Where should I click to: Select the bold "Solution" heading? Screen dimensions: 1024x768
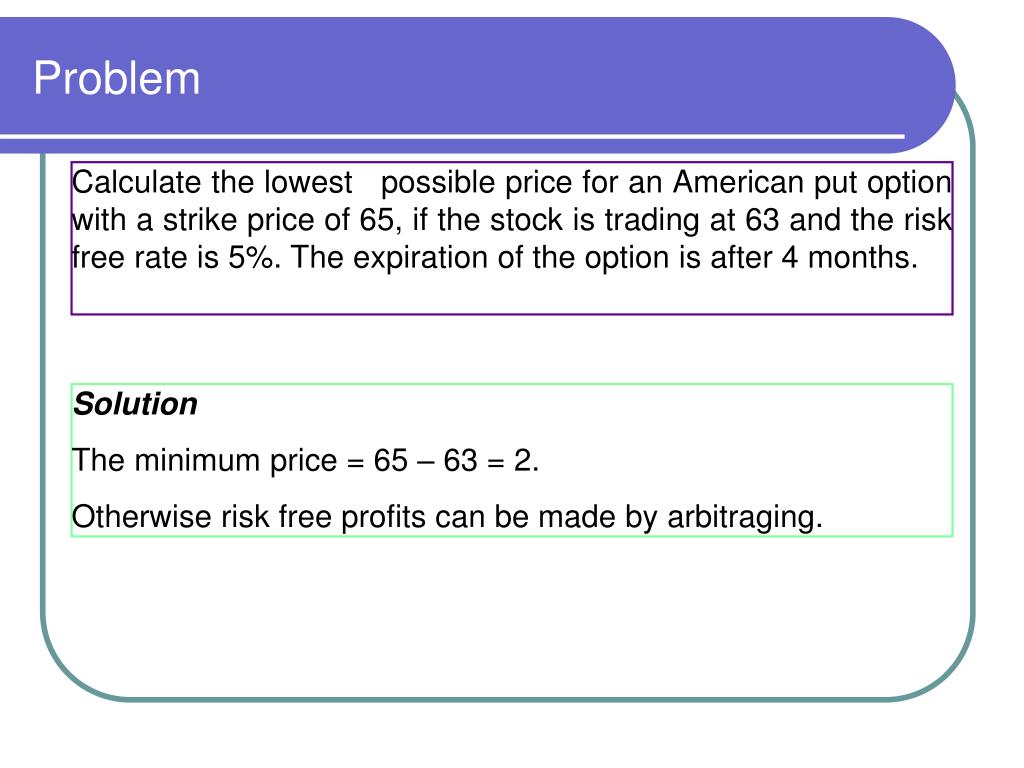click(x=135, y=404)
